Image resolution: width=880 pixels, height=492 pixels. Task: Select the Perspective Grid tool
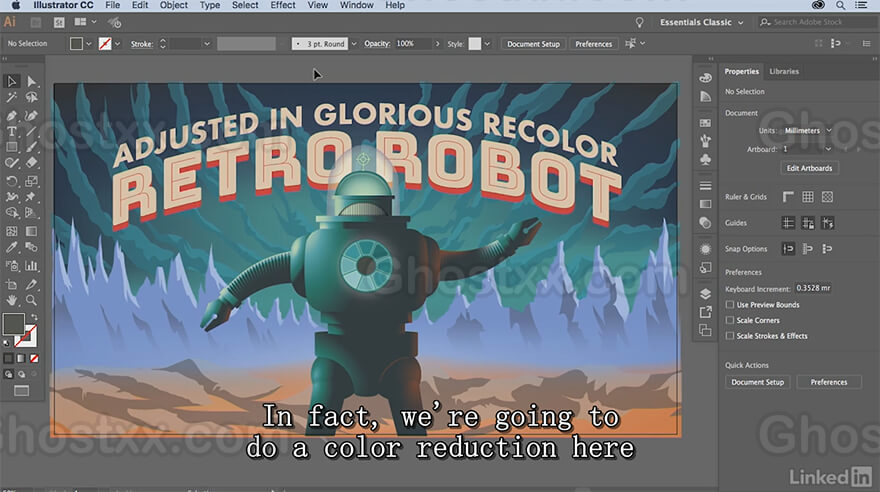pyautogui.click(x=31, y=213)
